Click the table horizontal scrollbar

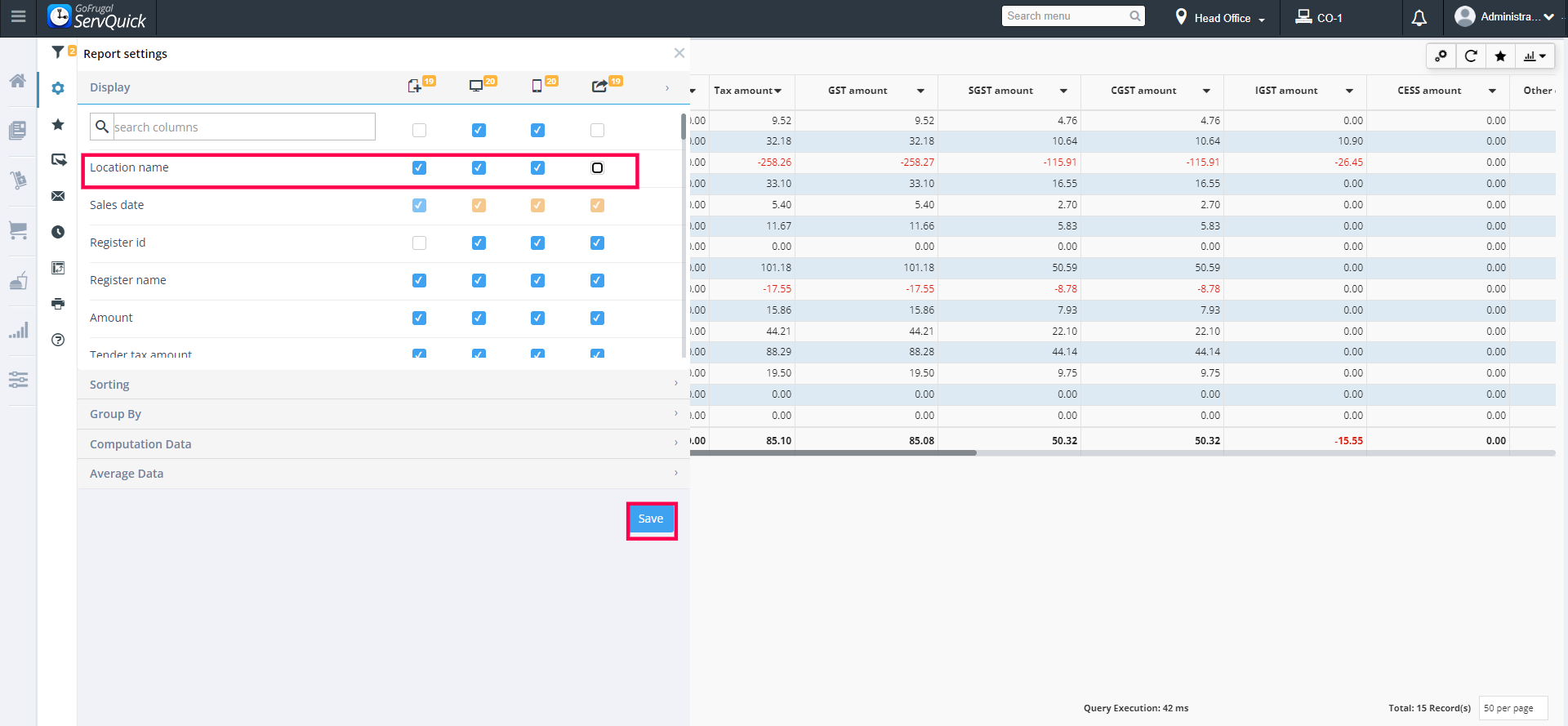click(833, 452)
